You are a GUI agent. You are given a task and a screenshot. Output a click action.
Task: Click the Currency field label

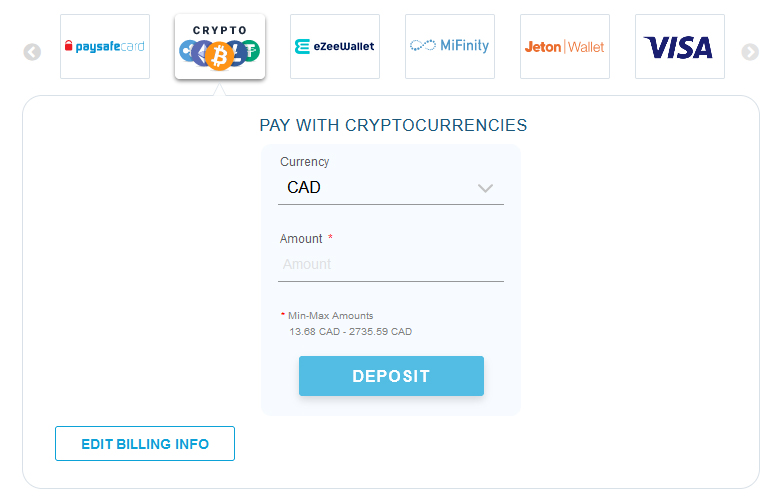[304, 162]
